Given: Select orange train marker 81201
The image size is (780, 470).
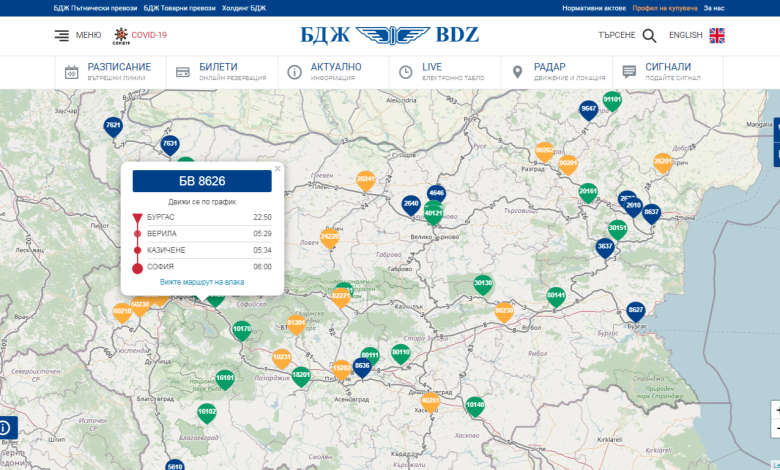Looking at the screenshot, I should (296, 324).
